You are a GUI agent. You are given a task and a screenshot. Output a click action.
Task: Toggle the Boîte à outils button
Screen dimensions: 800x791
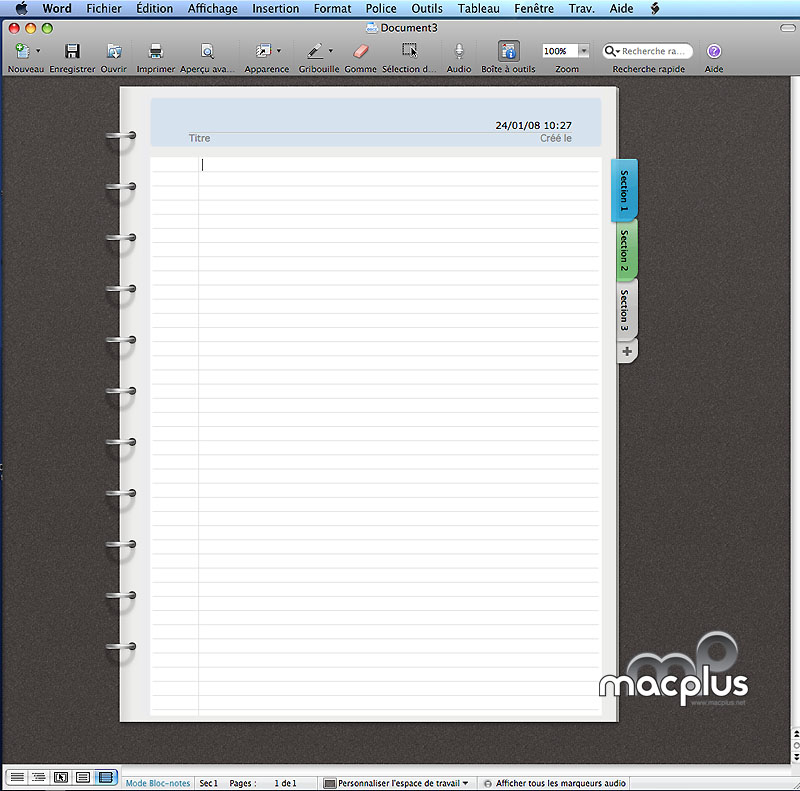coord(509,51)
